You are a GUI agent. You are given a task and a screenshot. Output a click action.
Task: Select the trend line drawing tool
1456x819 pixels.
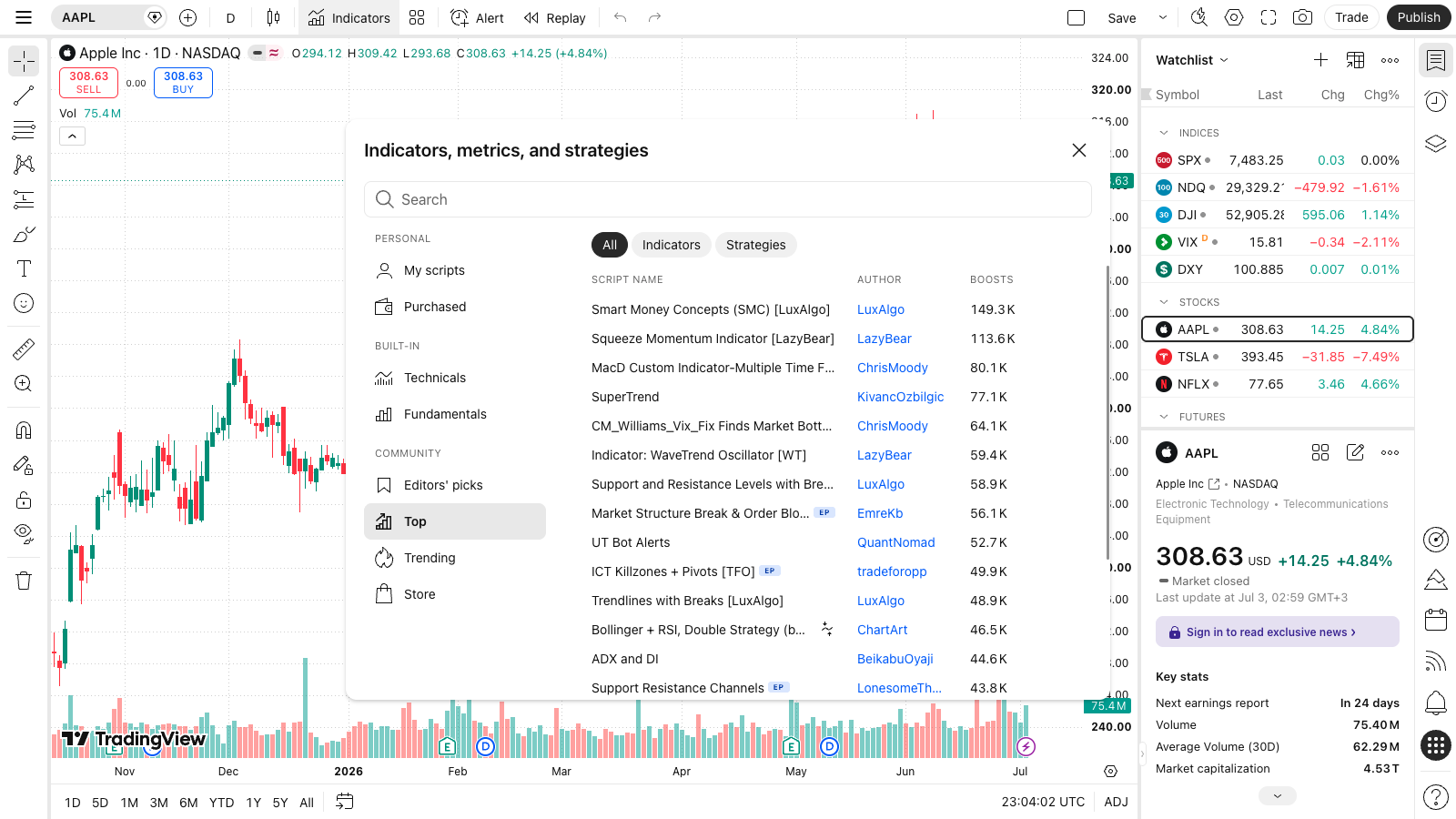click(x=24, y=96)
